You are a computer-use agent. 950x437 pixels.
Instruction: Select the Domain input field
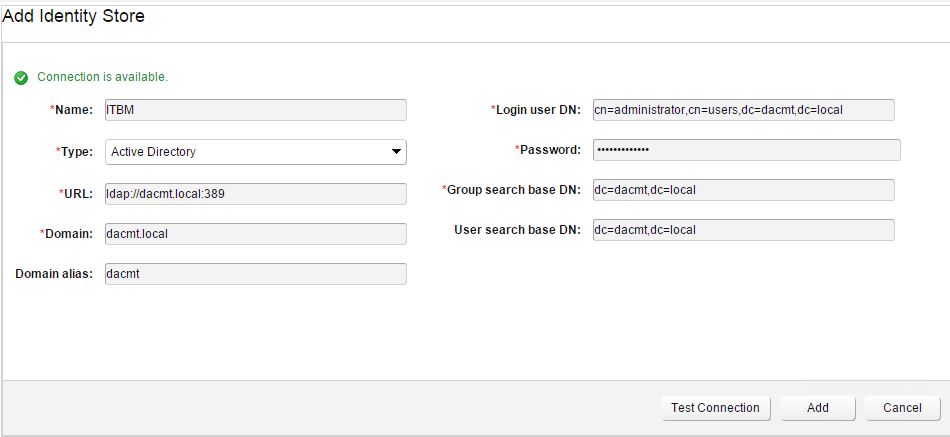[256, 234]
